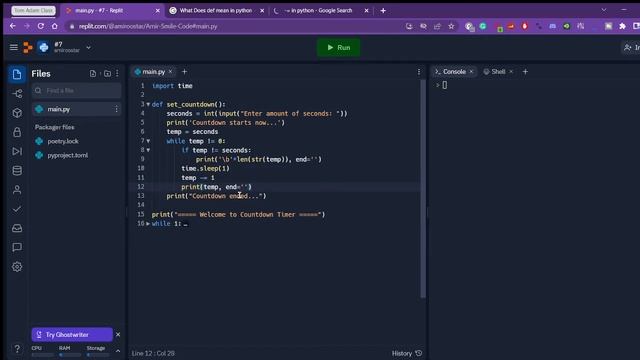Open the Authentication person icon
Image resolution: width=640 pixels, height=360 pixels.
tap(17, 190)
